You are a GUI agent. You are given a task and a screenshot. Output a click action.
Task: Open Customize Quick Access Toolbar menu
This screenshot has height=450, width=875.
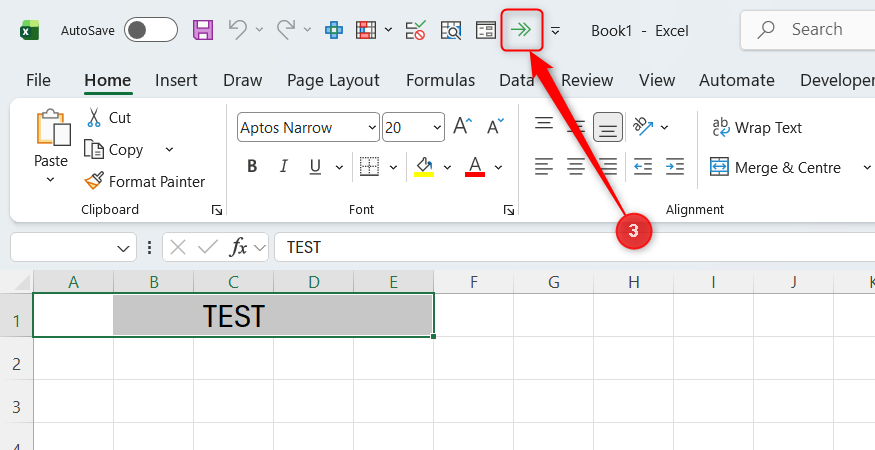tap(555, 30)
